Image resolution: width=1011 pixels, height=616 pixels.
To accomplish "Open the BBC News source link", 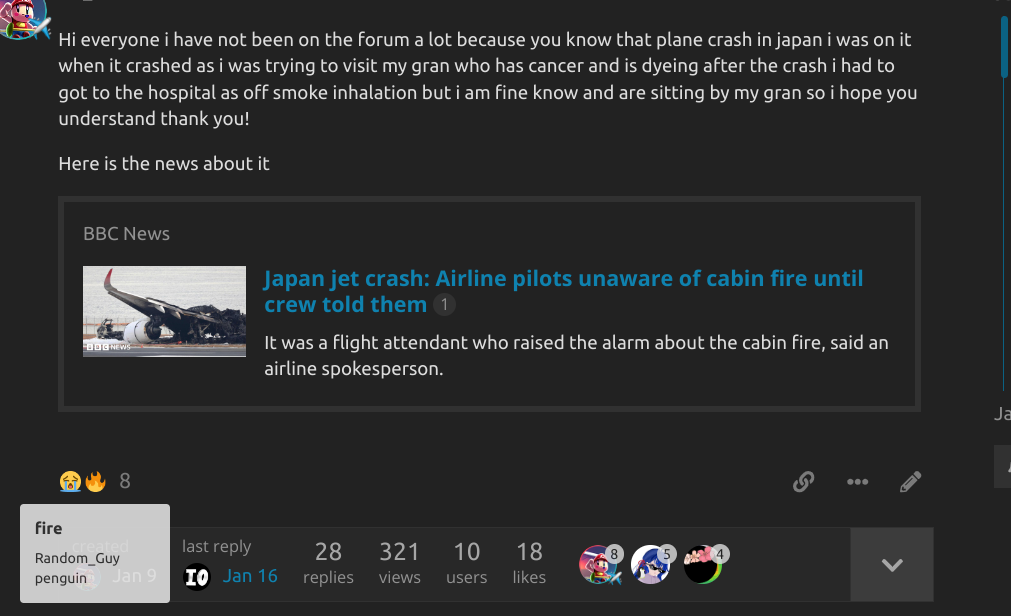I will click(126, 234).
